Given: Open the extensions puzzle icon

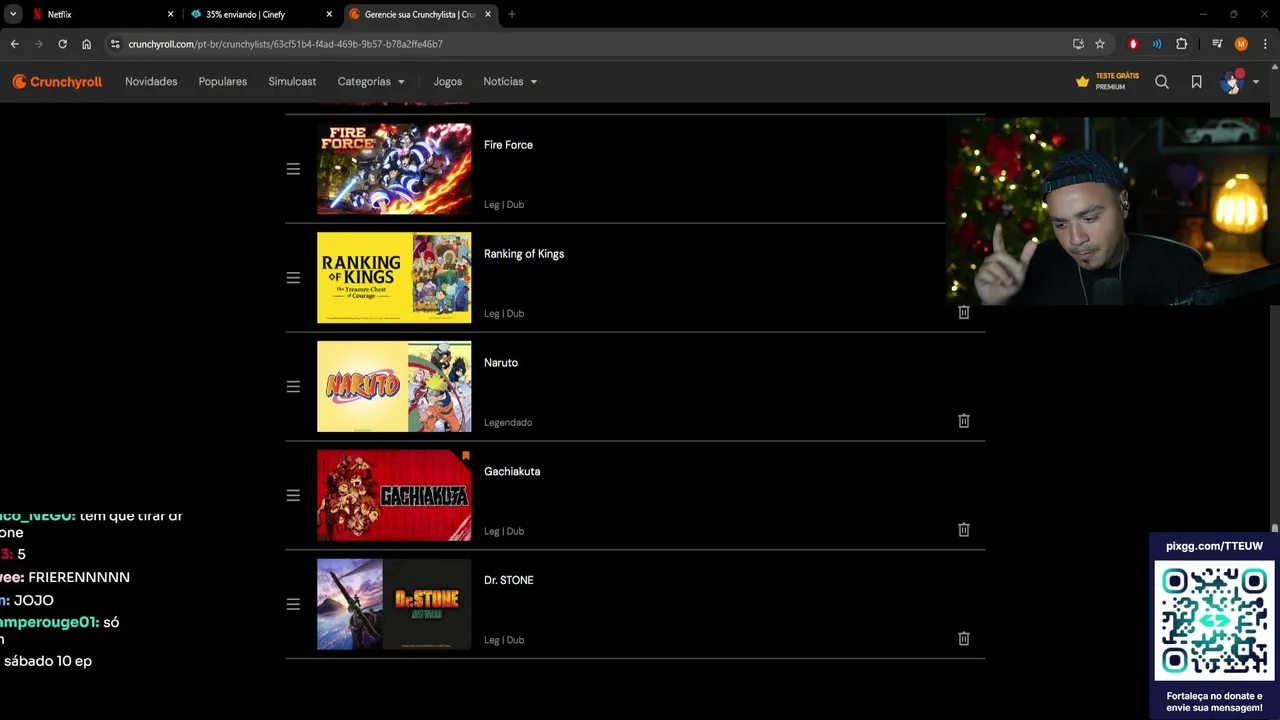Looking at the screenshot, I should [1182, 44].
